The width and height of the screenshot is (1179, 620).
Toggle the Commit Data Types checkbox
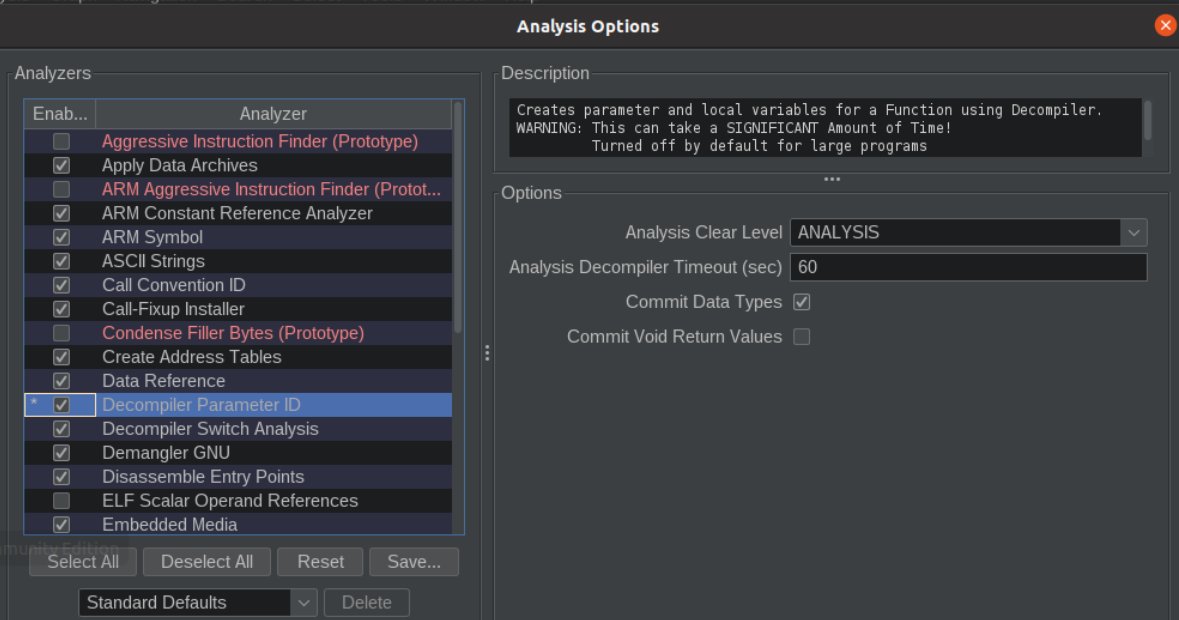coord(802,302)
